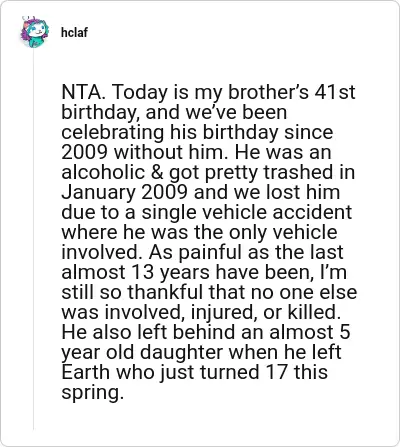The height and width of the screenshot is (447, 400).
Task: Click the line "where he was the only vehicle"
Action: 199,232
